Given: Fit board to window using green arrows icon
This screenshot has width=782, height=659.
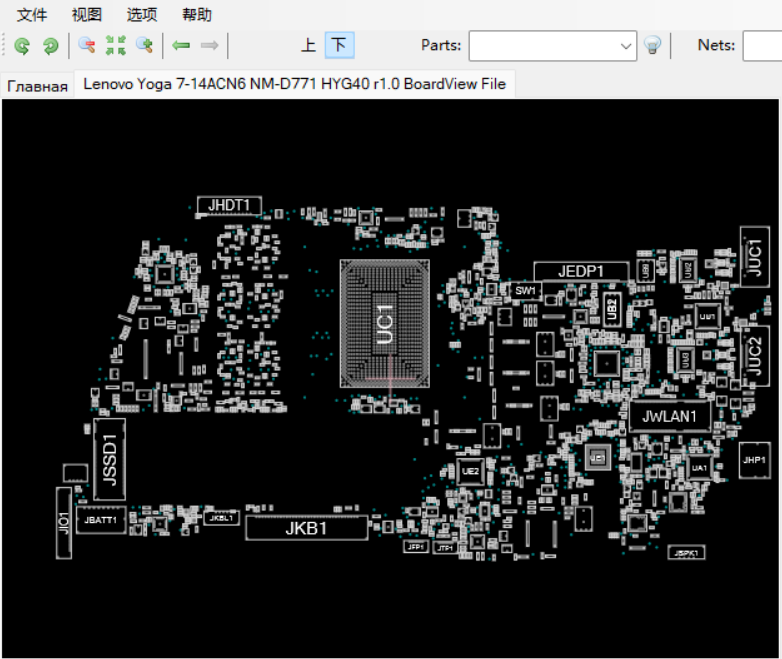Looking at the screenshot, I should [x=116, y=46].
